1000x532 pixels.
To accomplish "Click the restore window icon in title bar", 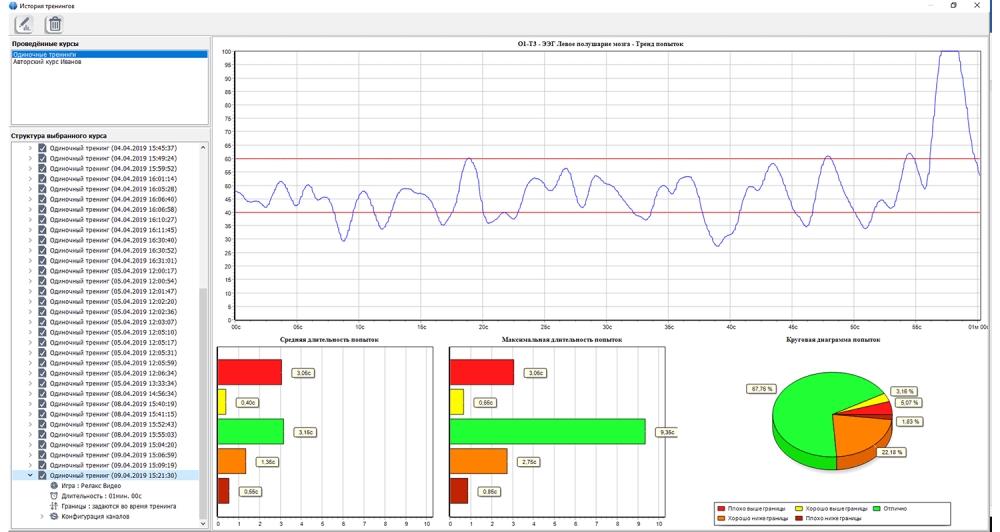I will point(953,6).
